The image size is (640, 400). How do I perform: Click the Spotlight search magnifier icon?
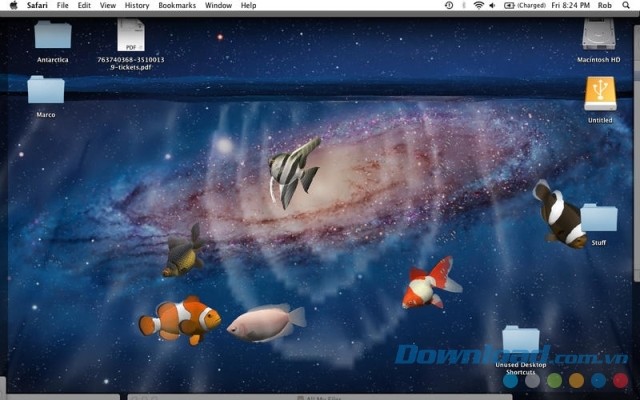pyautogui.click(x=628, y=5)
